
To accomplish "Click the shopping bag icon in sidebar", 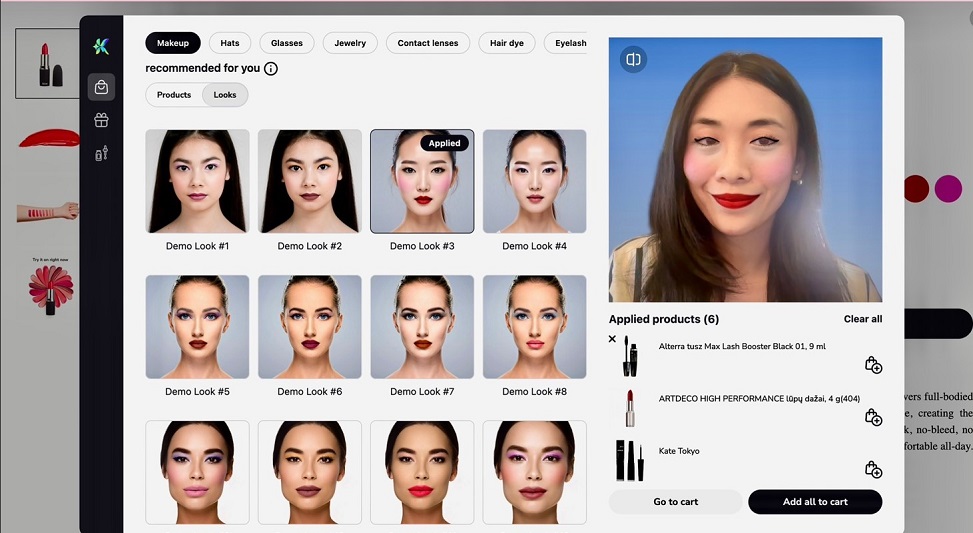I will tap(101, 87).
